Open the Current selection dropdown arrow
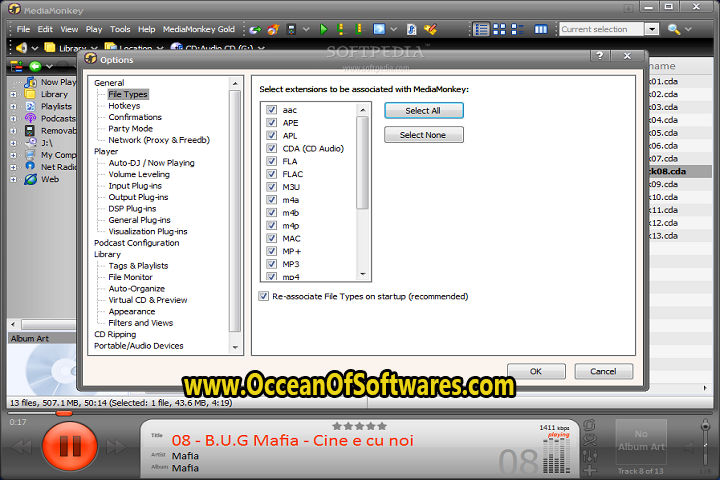The height and width of the screenshot is (480, 720). pos(652,29)
